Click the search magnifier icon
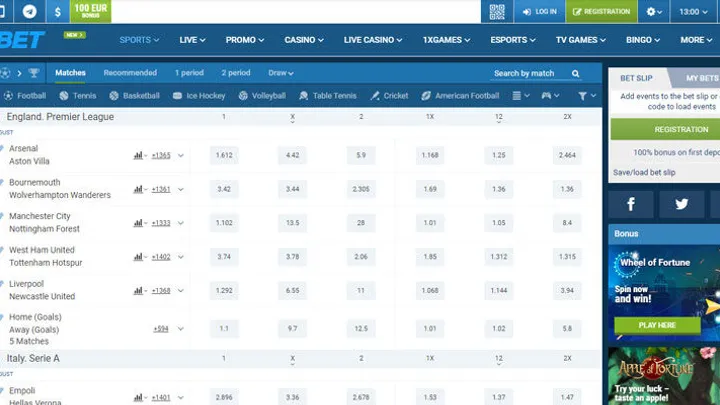 pyautogui.click(x=575, y=73)
